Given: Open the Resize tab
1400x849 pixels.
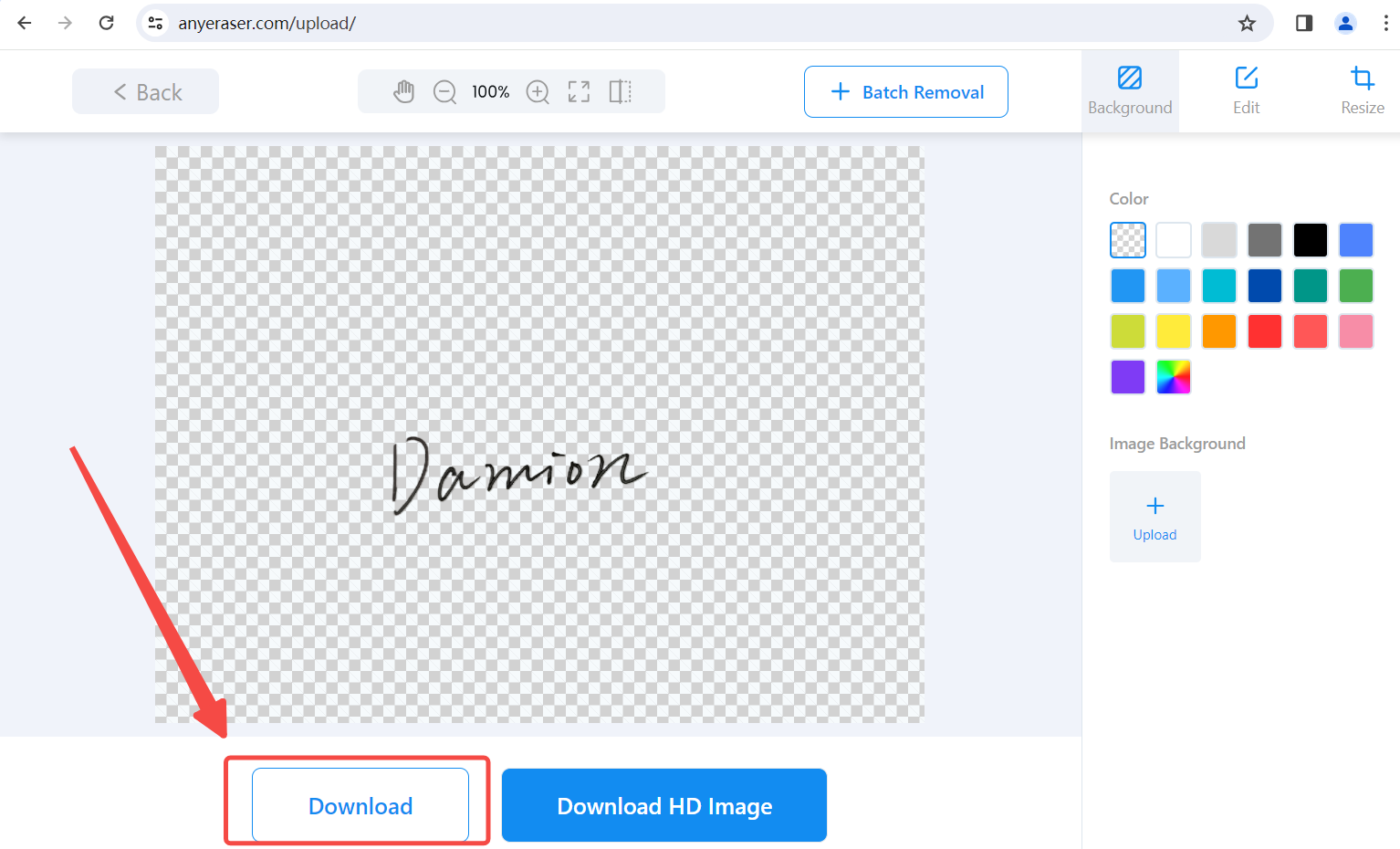Looking at the screenshot, I should [1362, 91].
